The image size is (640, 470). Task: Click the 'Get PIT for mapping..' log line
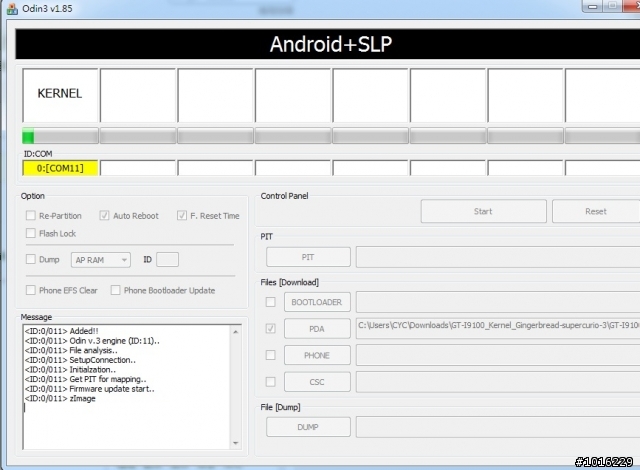85,379
